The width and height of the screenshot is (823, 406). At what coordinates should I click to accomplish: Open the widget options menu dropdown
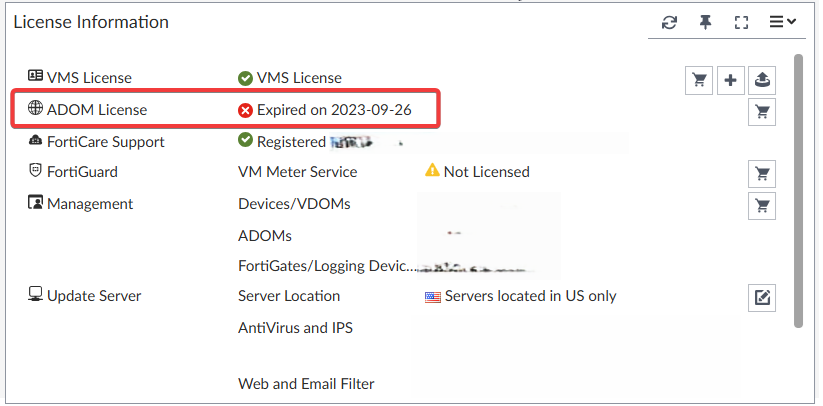(782, 23)
